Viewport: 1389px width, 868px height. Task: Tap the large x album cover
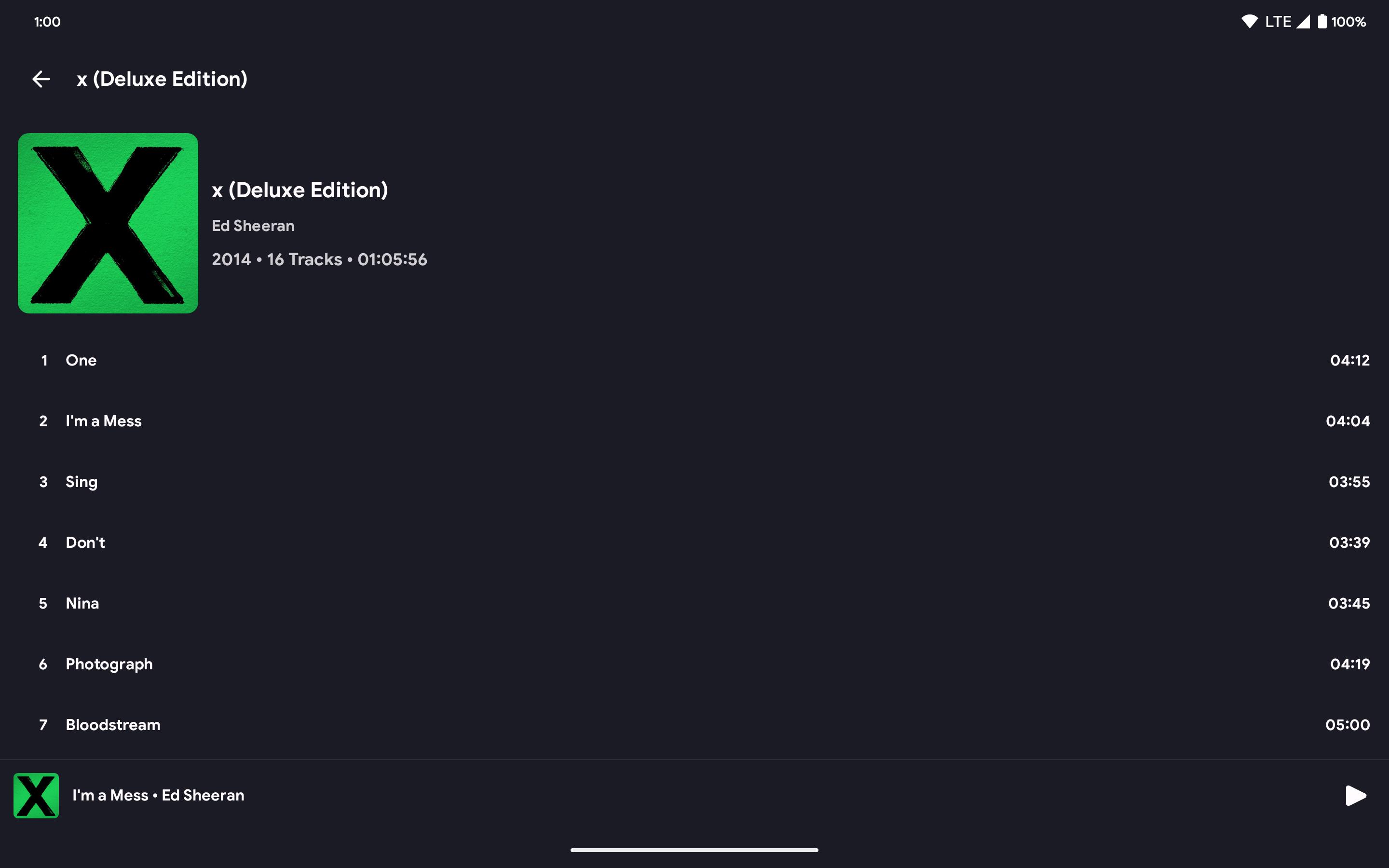click(108, 223)
